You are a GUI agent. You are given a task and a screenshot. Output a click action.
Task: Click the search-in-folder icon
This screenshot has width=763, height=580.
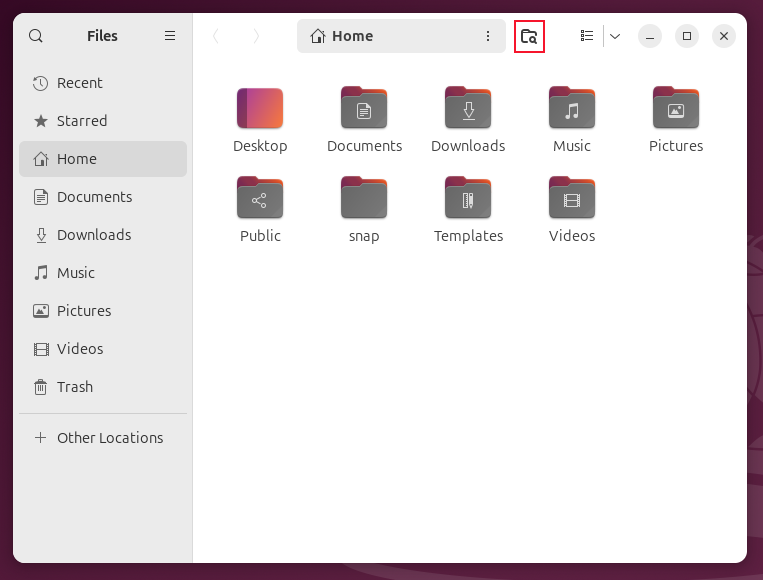pos(529,36)
